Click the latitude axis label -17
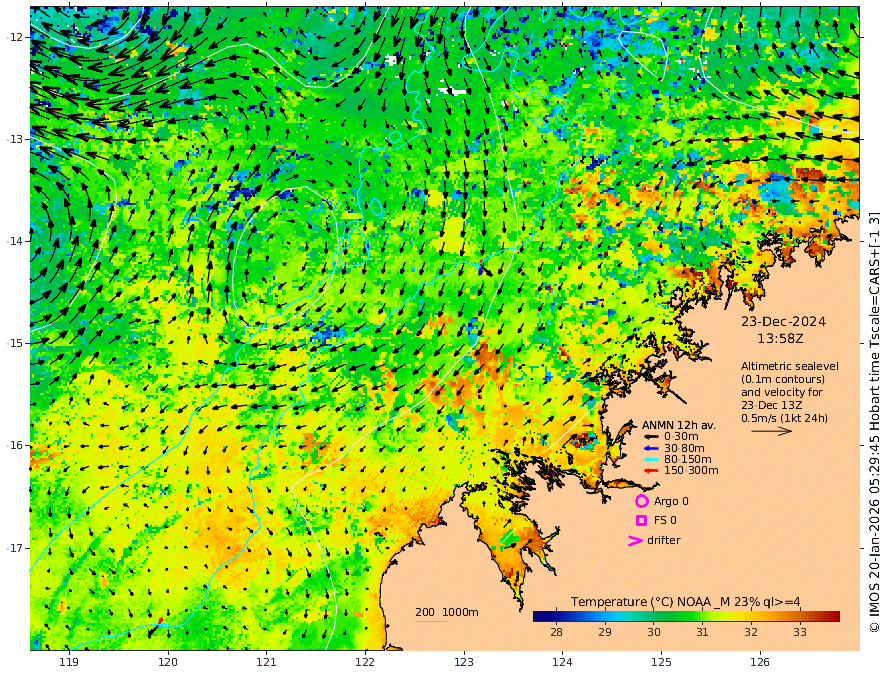This screenshot has width=880, height=680. [x=15, y=548]
